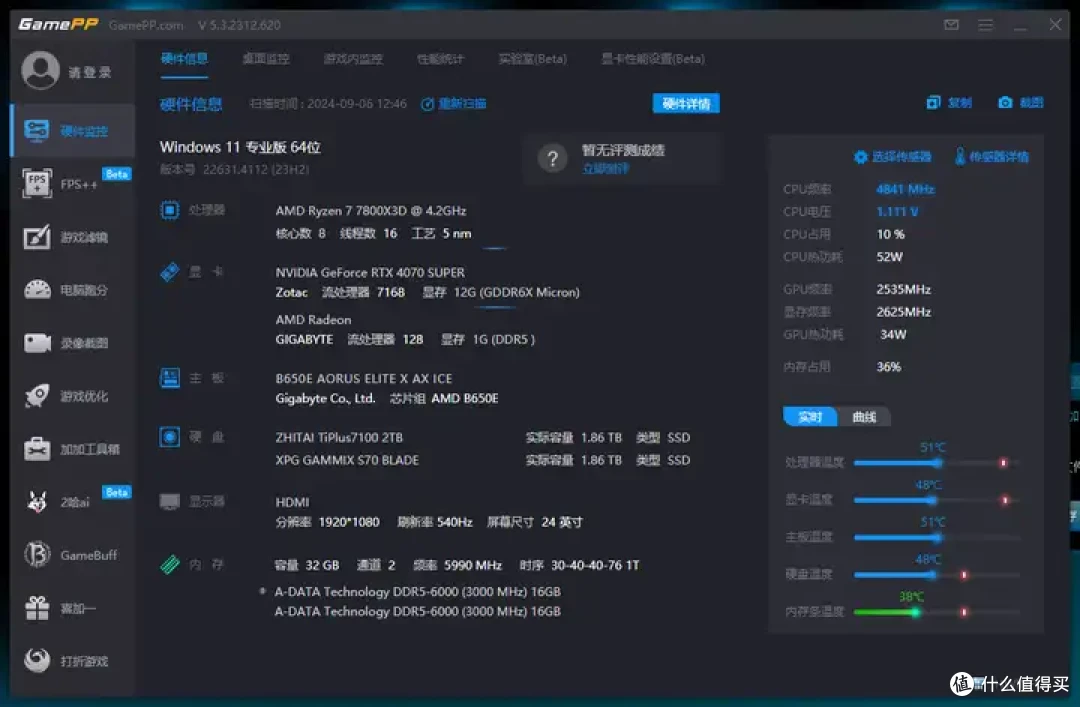
Task: Click the 硬盘温度 slider bar
Action: coord(935,574)
